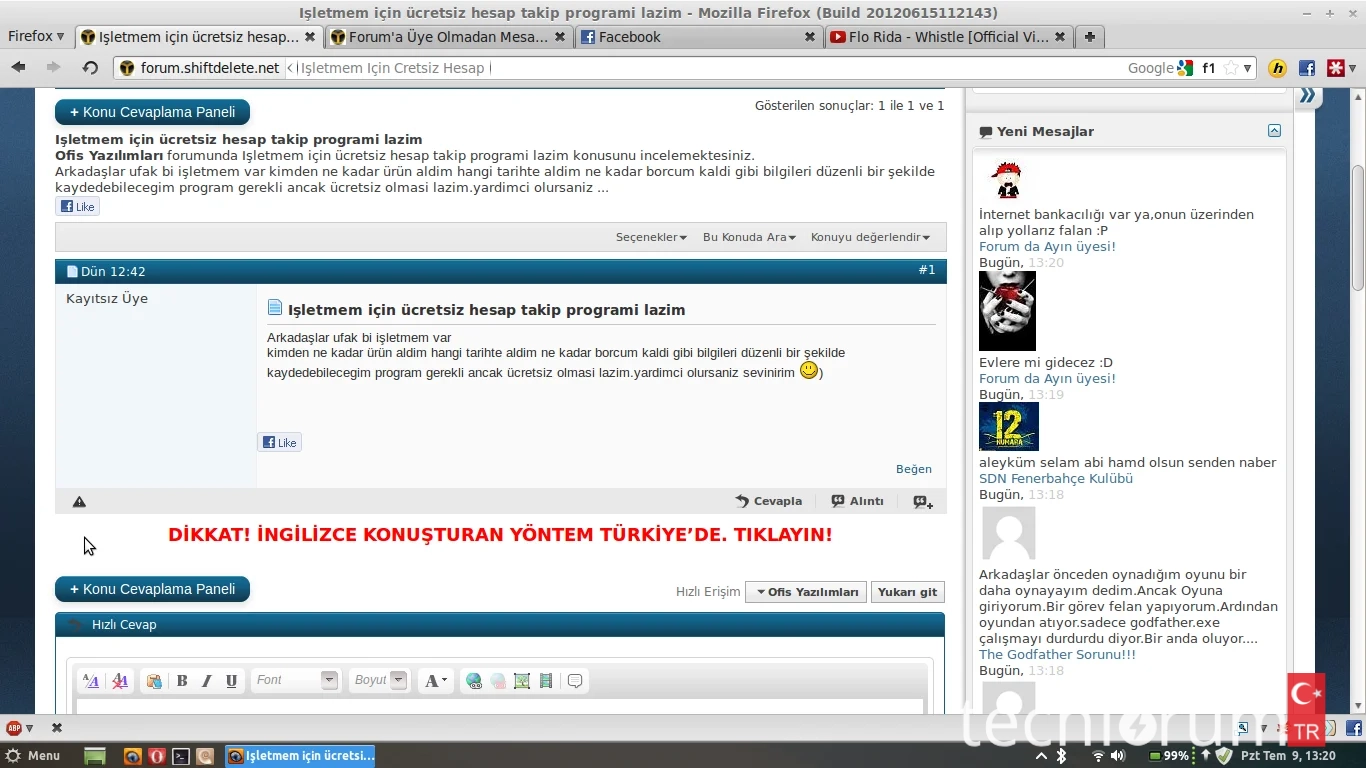Image resolution: width=1366 pixels, height=768 pixels.
Task: Apply italic formatting in the reply editor
Action: pos(206,681)
